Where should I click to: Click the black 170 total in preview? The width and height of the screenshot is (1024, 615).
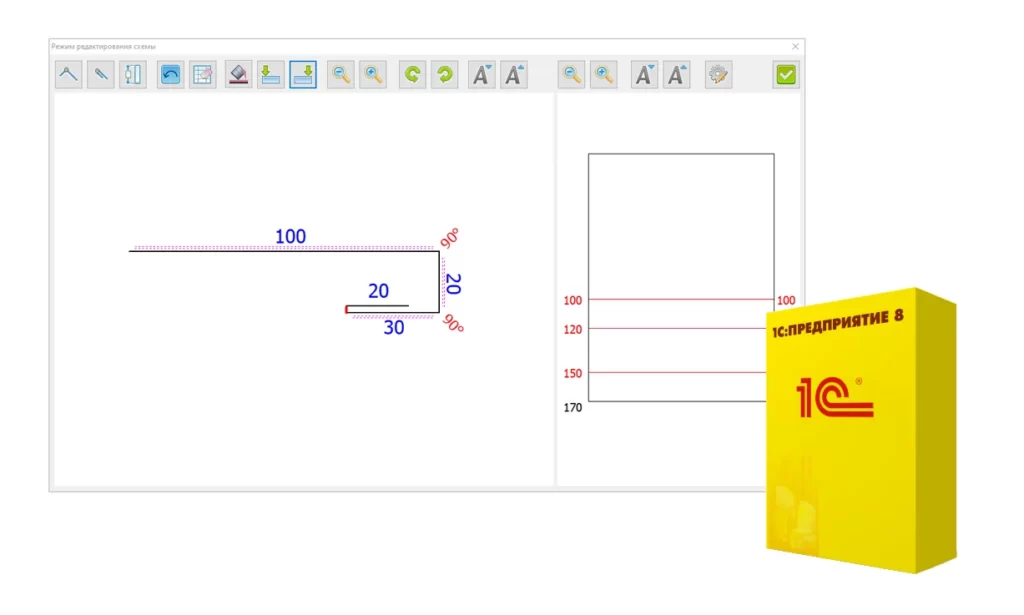(573, 407)
